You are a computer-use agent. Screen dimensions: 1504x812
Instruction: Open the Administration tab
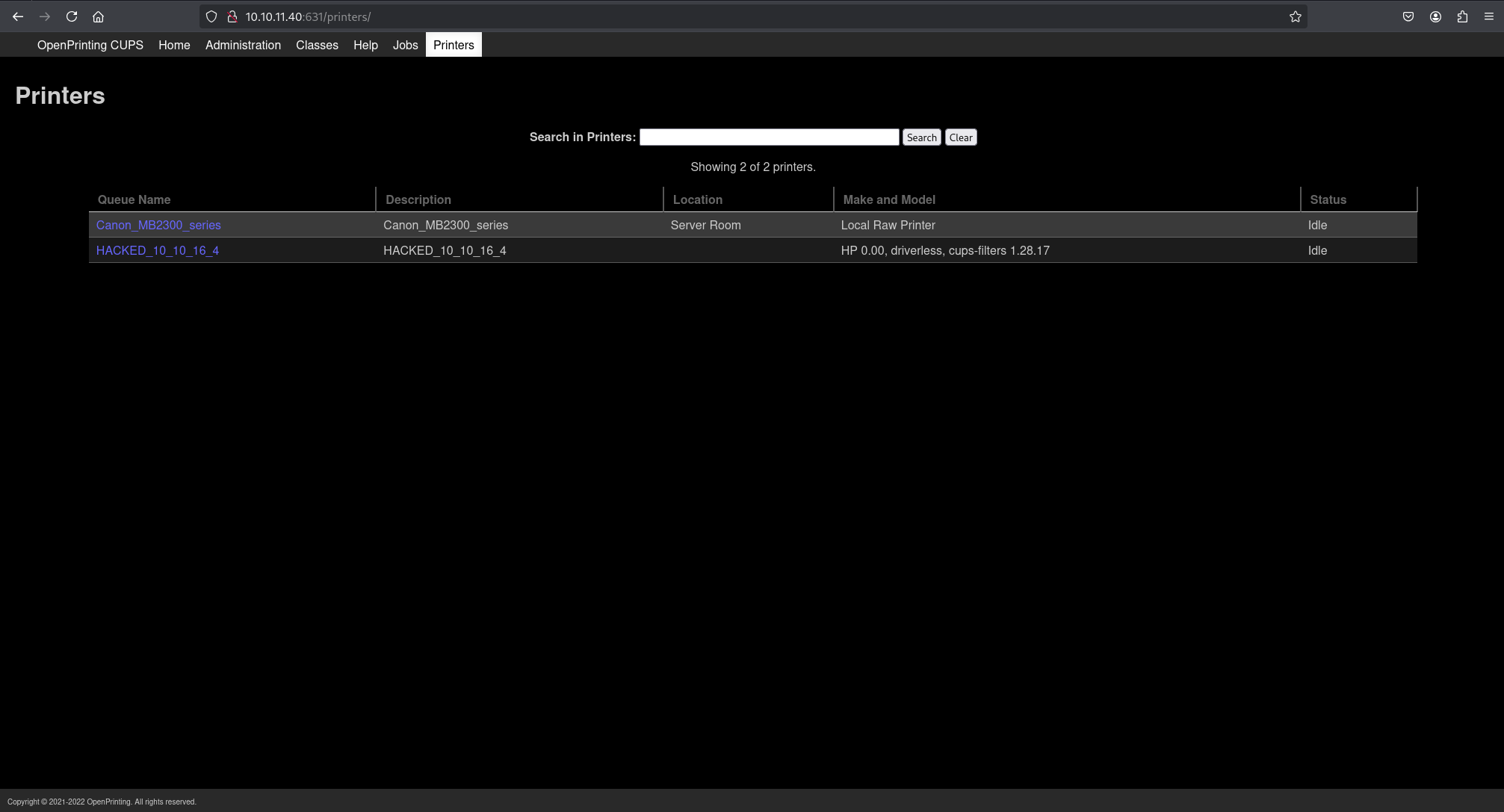243,45
